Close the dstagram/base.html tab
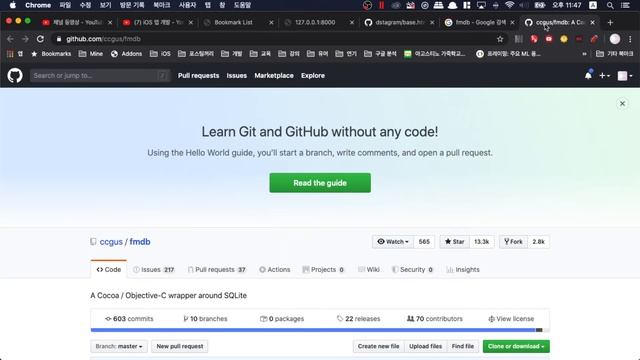The image size is (640, 360). pyautogui.click(x=432, y=22)
